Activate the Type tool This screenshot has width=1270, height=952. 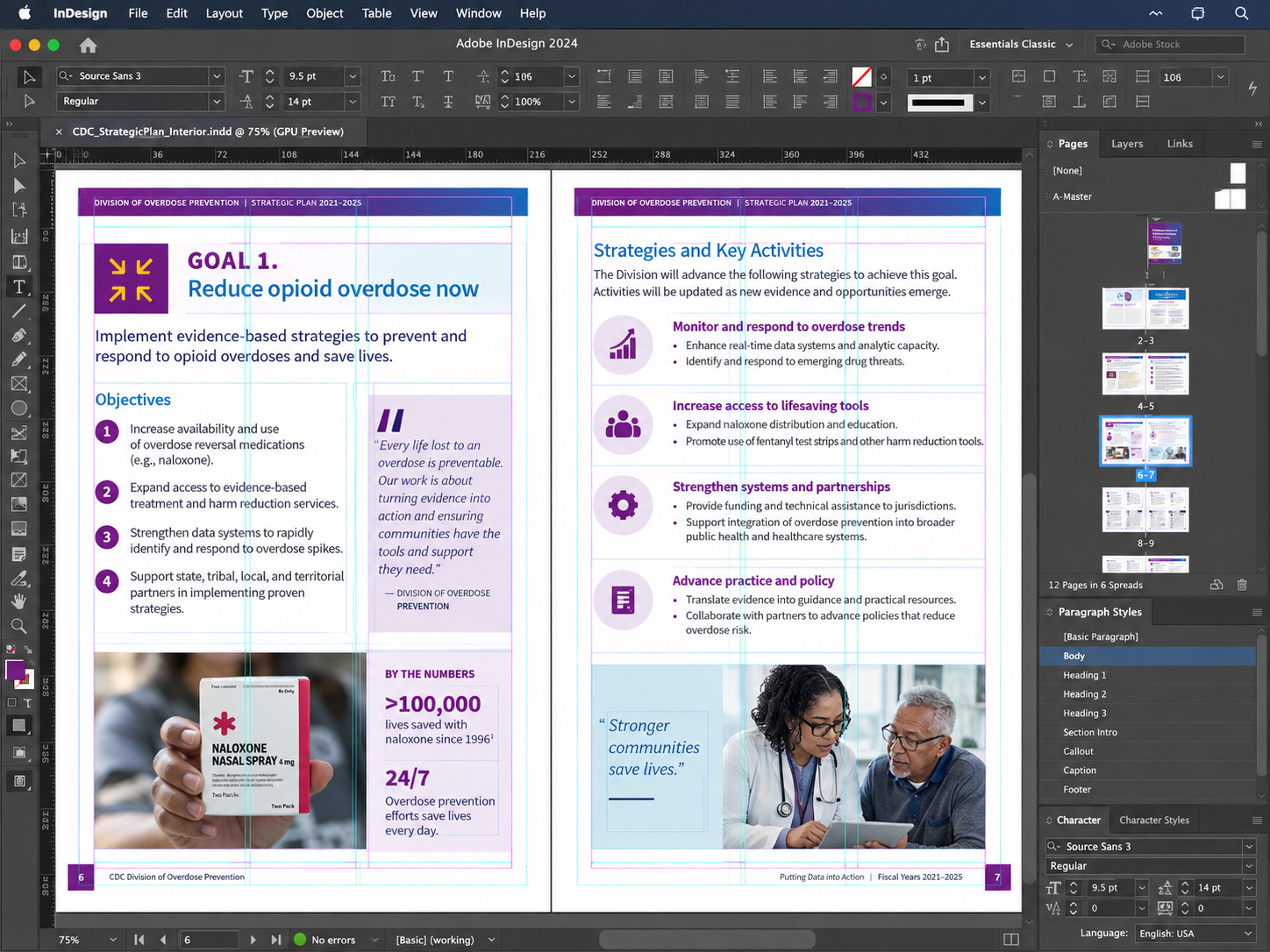point(19,287)
